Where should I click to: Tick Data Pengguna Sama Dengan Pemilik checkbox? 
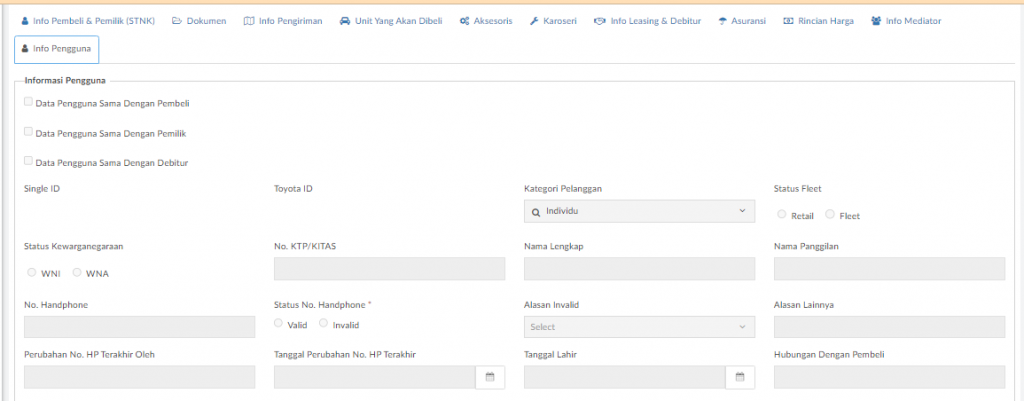point(28,132)
